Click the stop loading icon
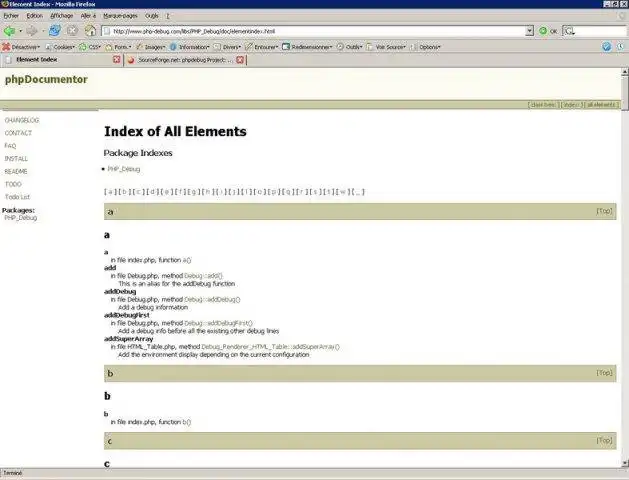 [72, 30]
